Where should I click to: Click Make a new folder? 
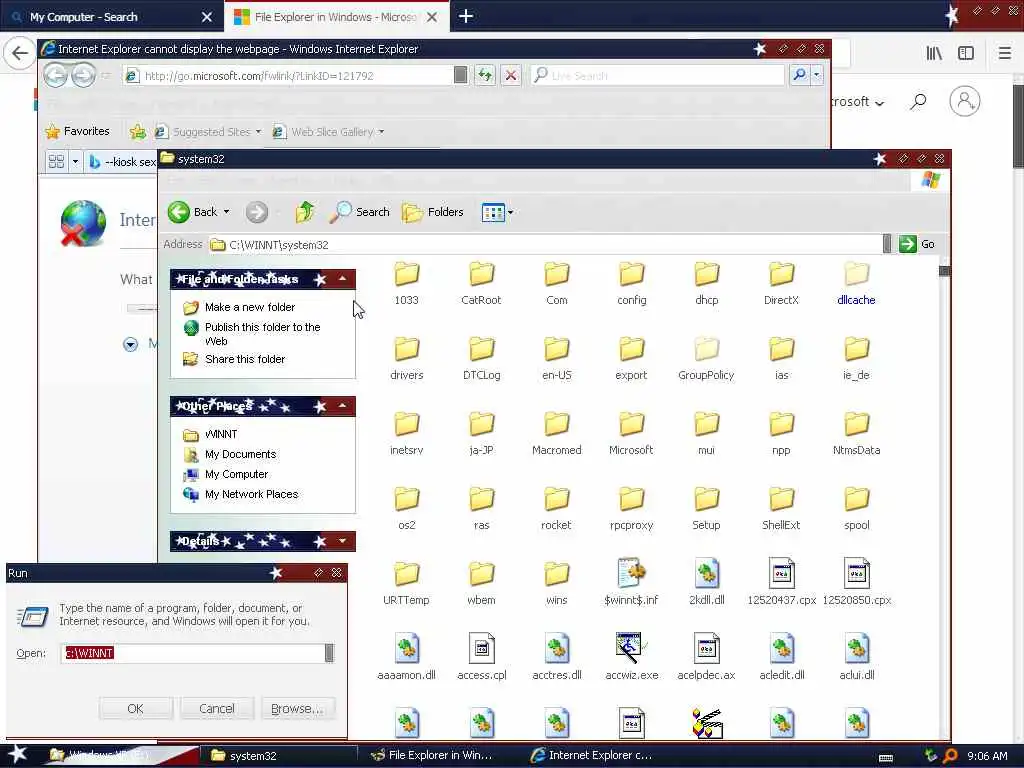[249, 307]
